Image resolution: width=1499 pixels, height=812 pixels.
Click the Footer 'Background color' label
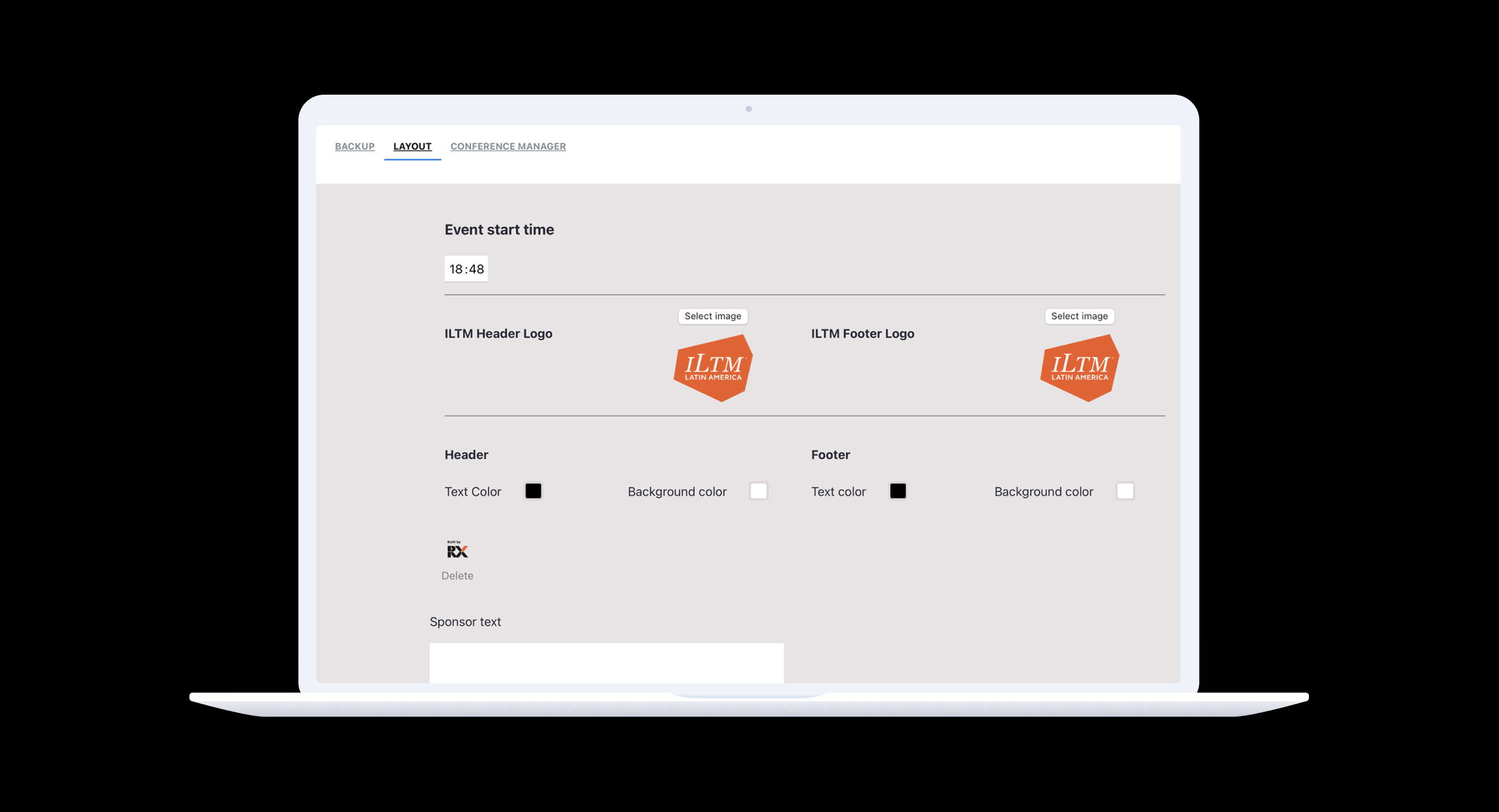click(x=1043, y=492)
